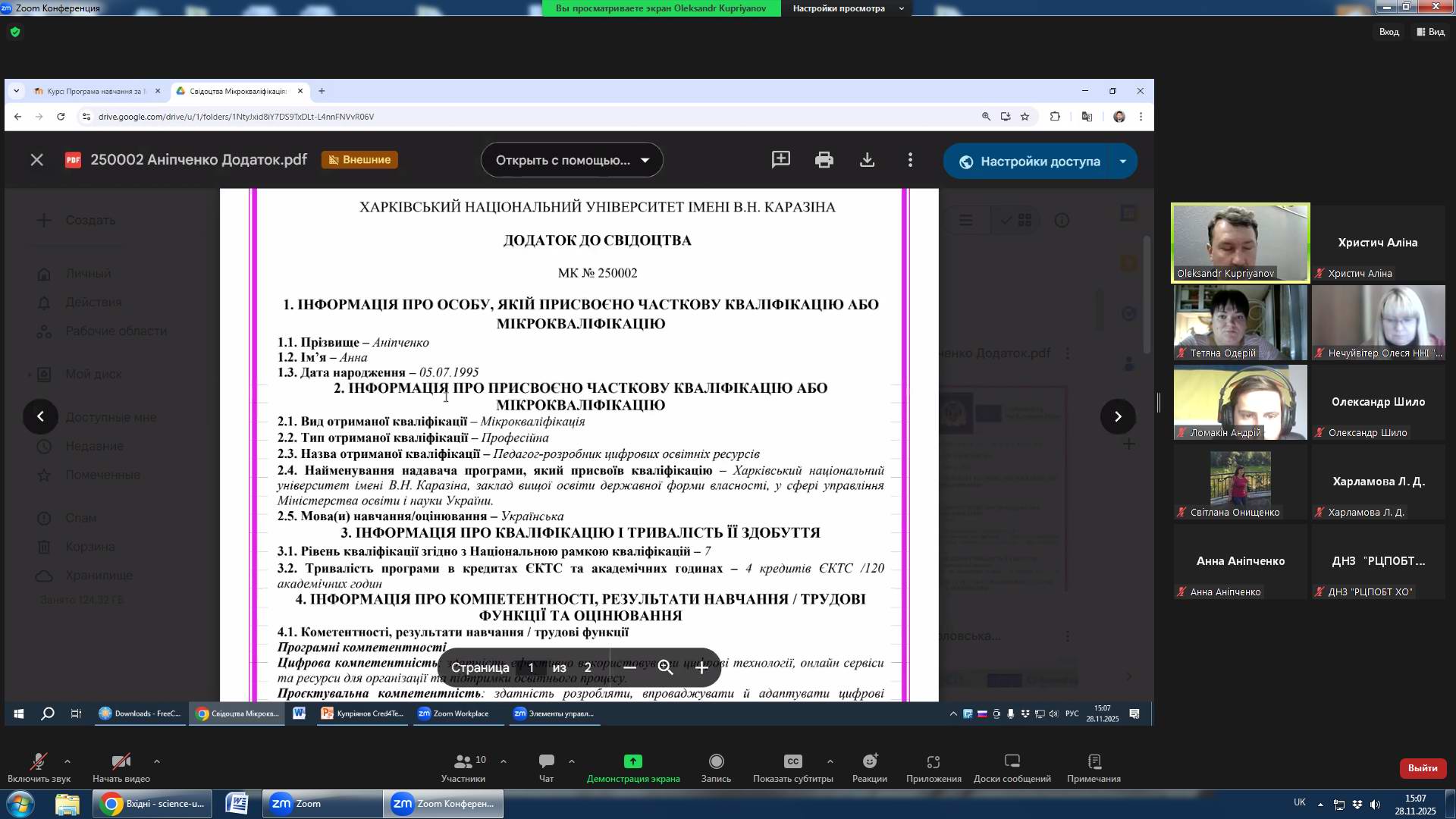Click the taskbar volume speaker icon
This screenshot has width=1456, height=819.
coord(1375,805)
